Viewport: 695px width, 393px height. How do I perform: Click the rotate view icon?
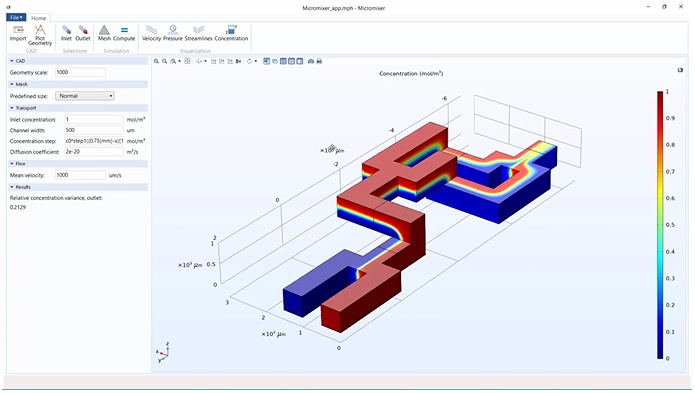[x=249, y=61]
